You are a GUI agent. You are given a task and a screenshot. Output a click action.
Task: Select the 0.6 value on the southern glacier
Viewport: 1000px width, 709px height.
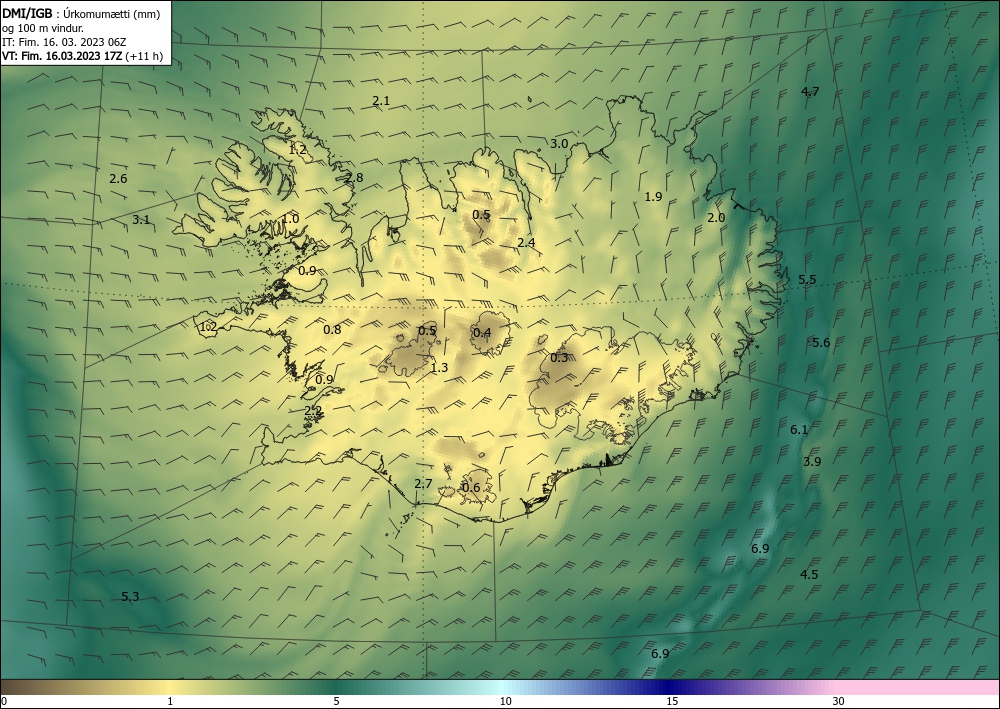tap(471, 488)
